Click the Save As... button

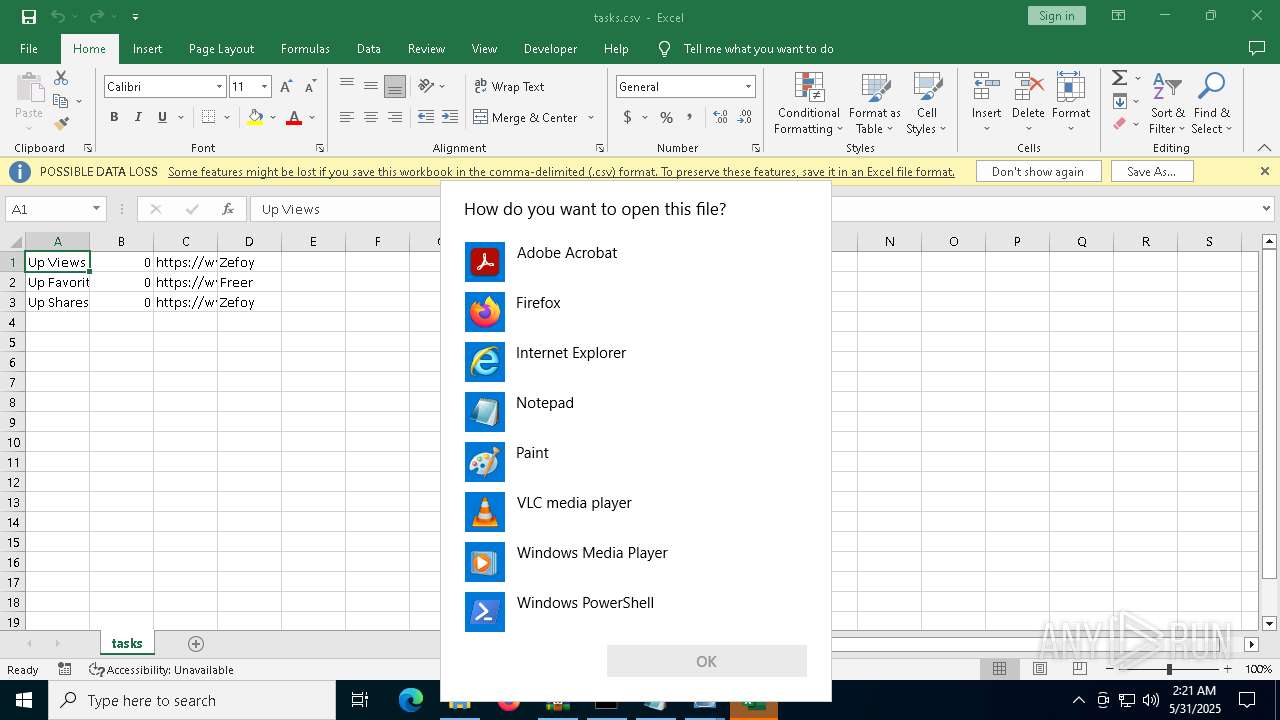[1151, 172]
